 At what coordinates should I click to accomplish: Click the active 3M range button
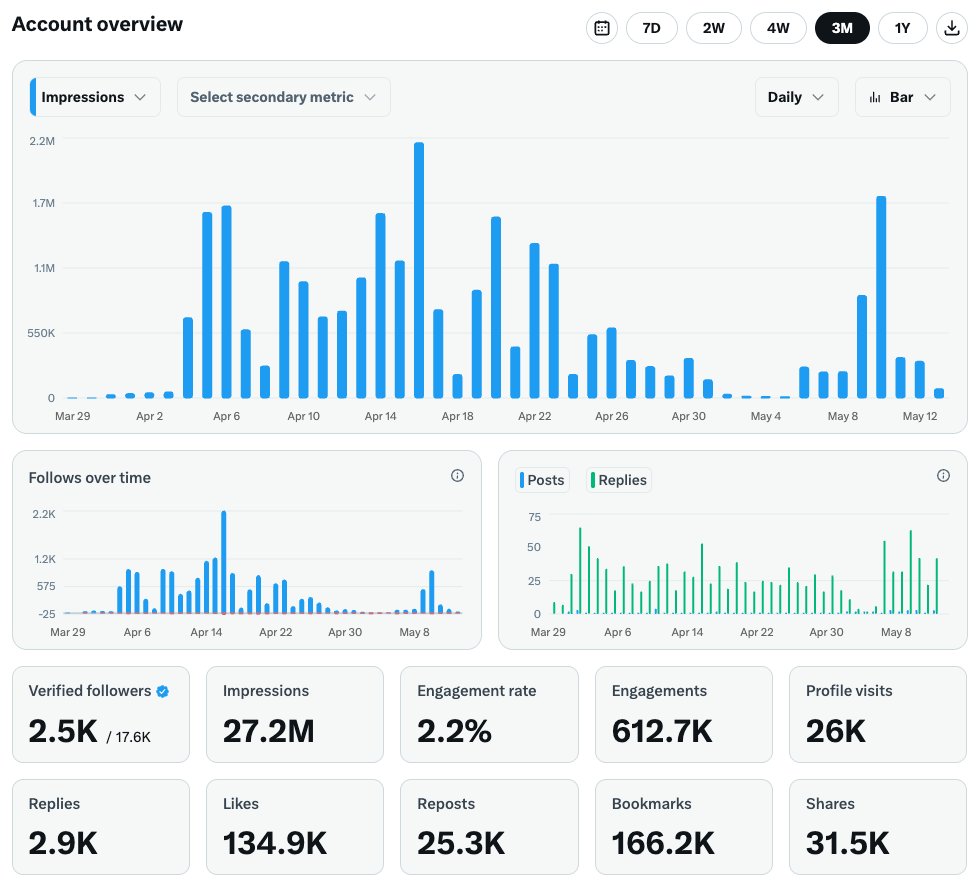pyautogui.click(x=842, y=28)
